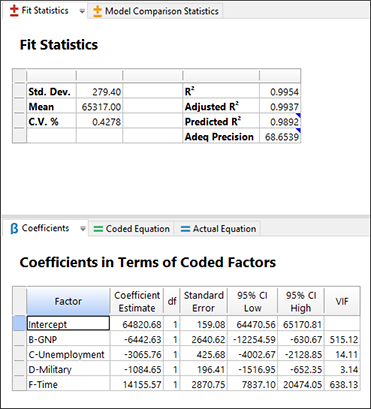Viewport: 371px width, 409px height.
Task: Click the blue beta Coefficients icon
Action: [14, 229]
